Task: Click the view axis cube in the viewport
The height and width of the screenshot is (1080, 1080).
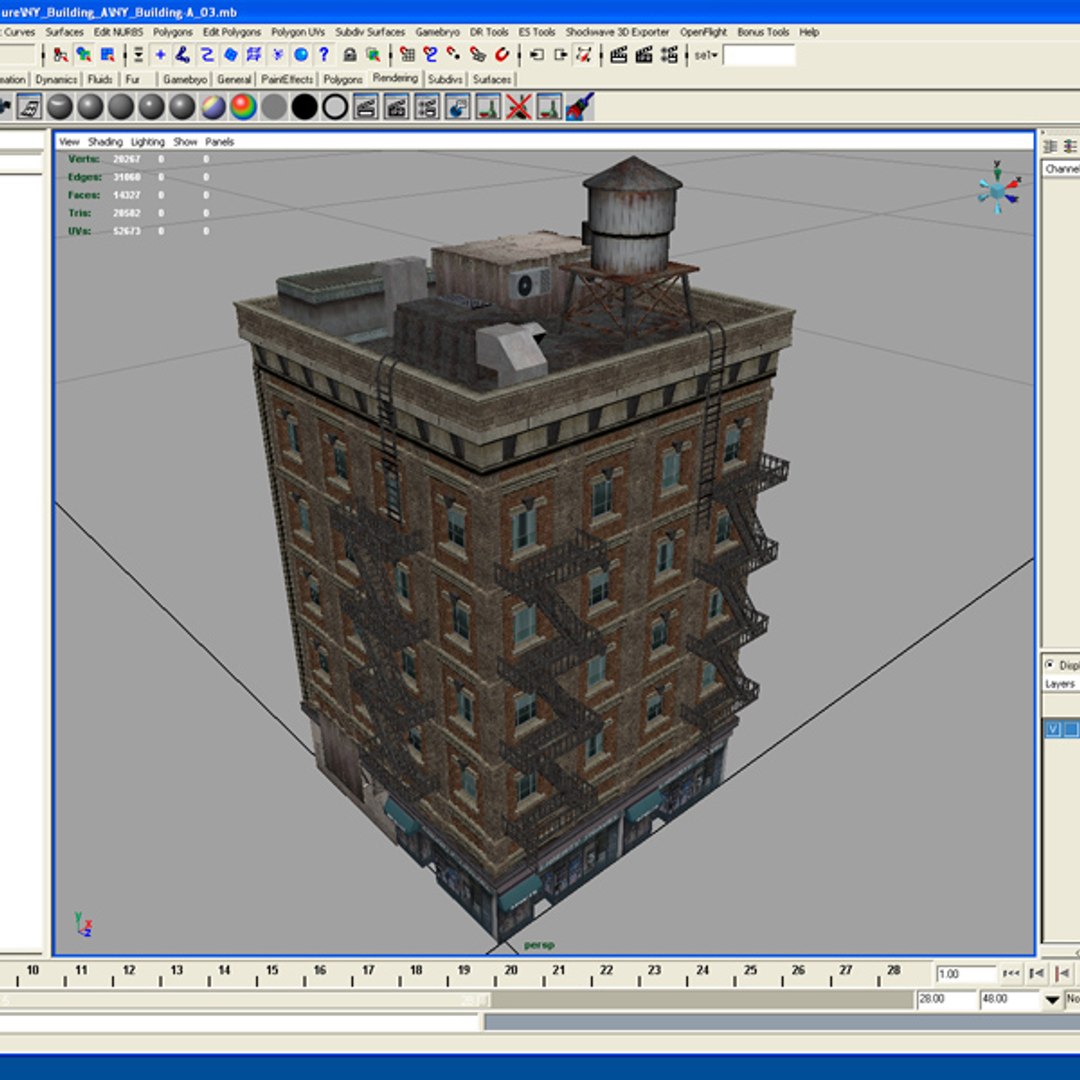Action: click(x=998, y=189)
